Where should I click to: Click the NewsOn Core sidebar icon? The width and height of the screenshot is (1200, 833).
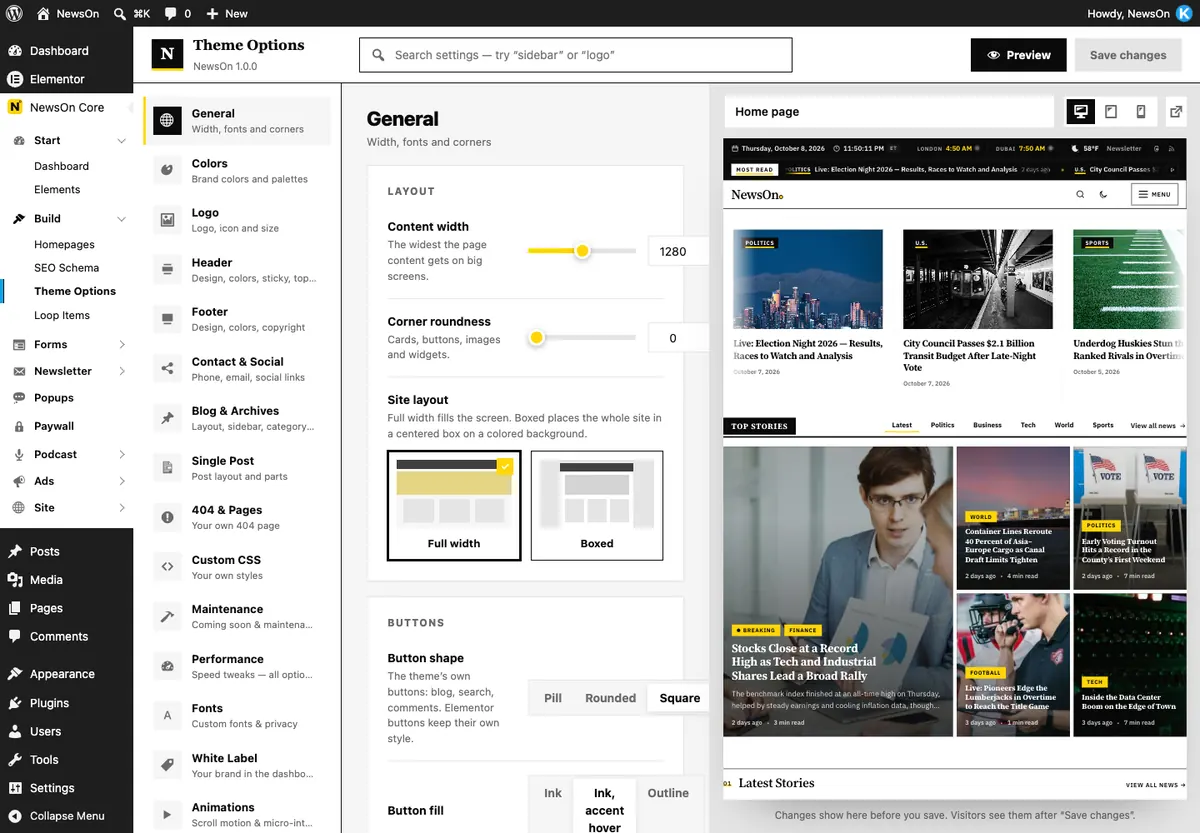click(x=15, y=107)
